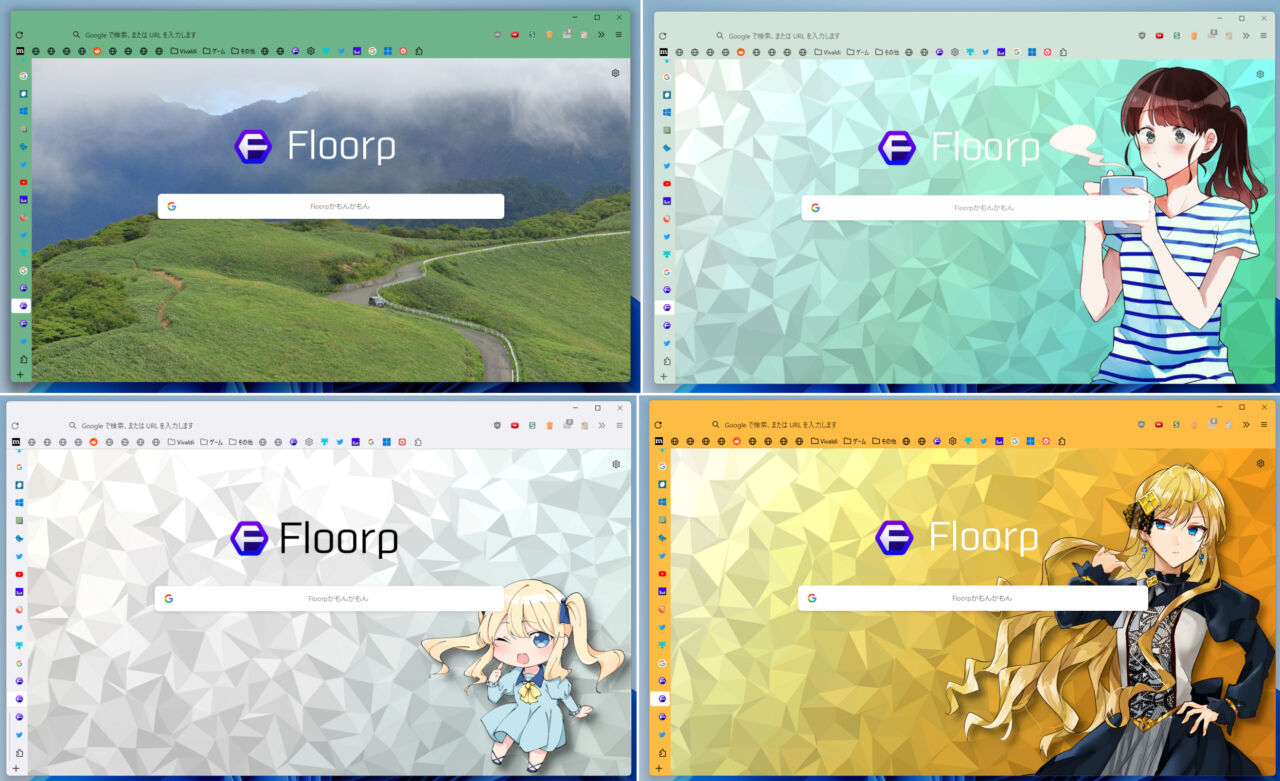Screen dimensions: 1280x781
Task: Expand toolbar overflow chevron in white window
Action: (601, 426)
